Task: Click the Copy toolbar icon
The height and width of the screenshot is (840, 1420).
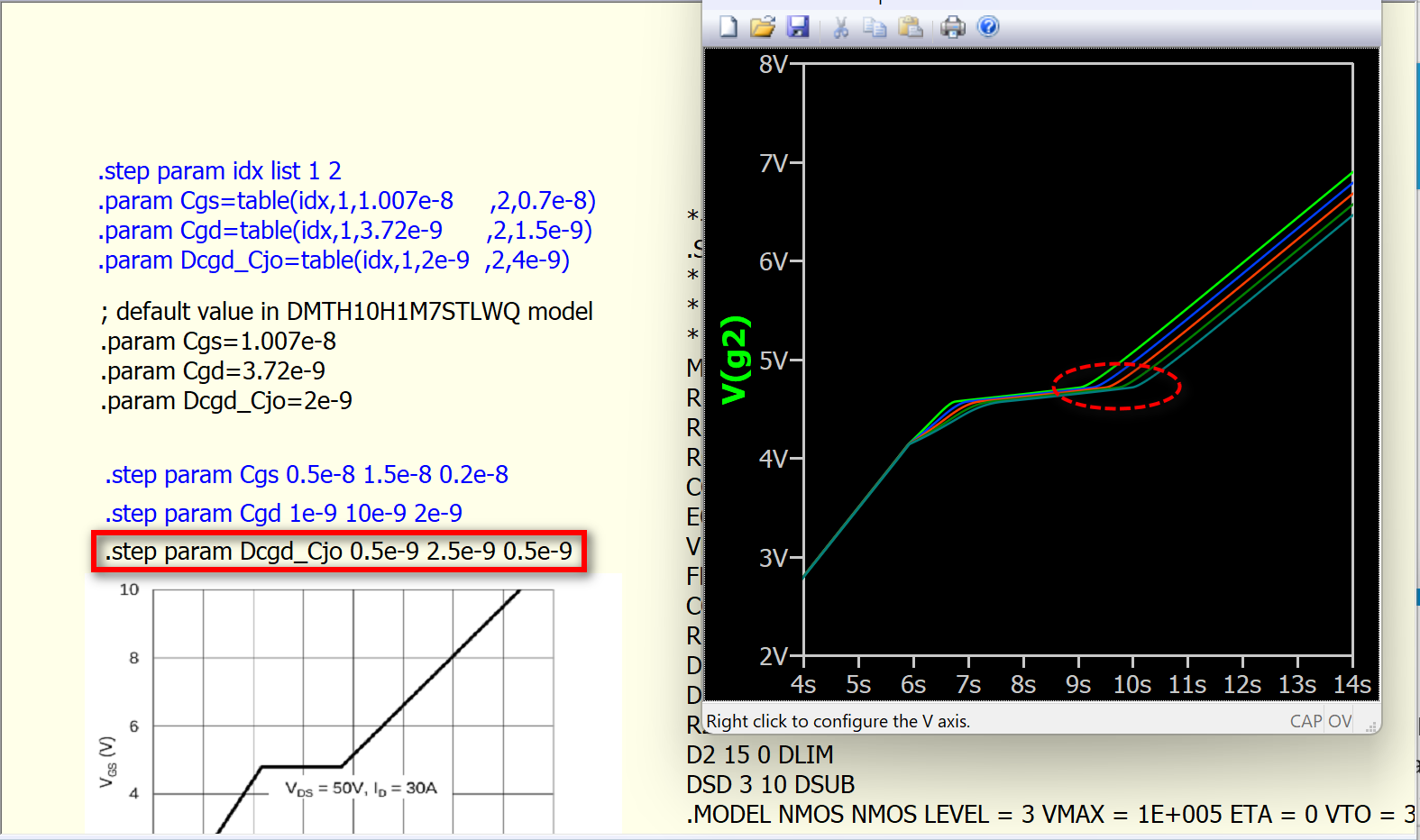Action: 875,27
